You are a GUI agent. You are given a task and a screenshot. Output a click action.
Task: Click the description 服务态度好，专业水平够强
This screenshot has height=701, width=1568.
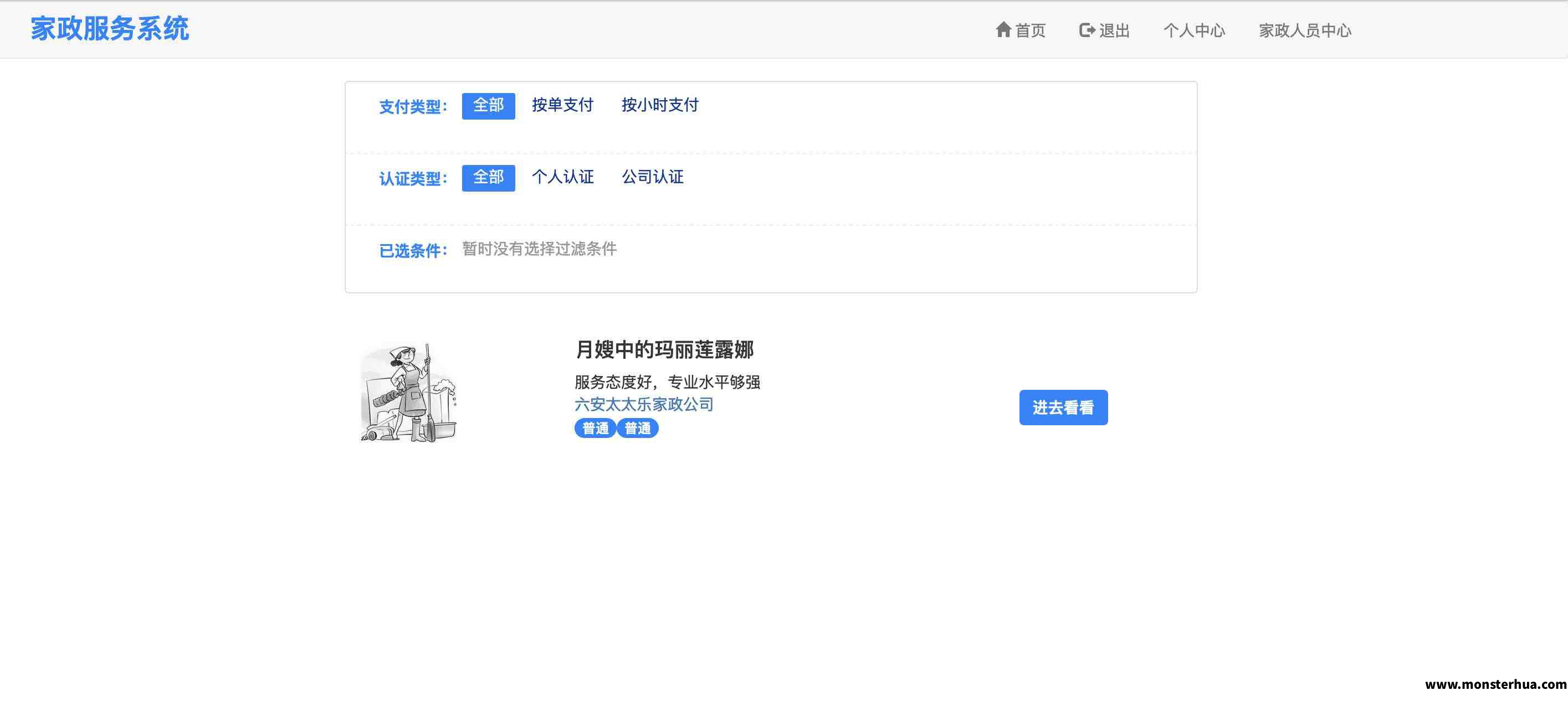tap(667, 382)
